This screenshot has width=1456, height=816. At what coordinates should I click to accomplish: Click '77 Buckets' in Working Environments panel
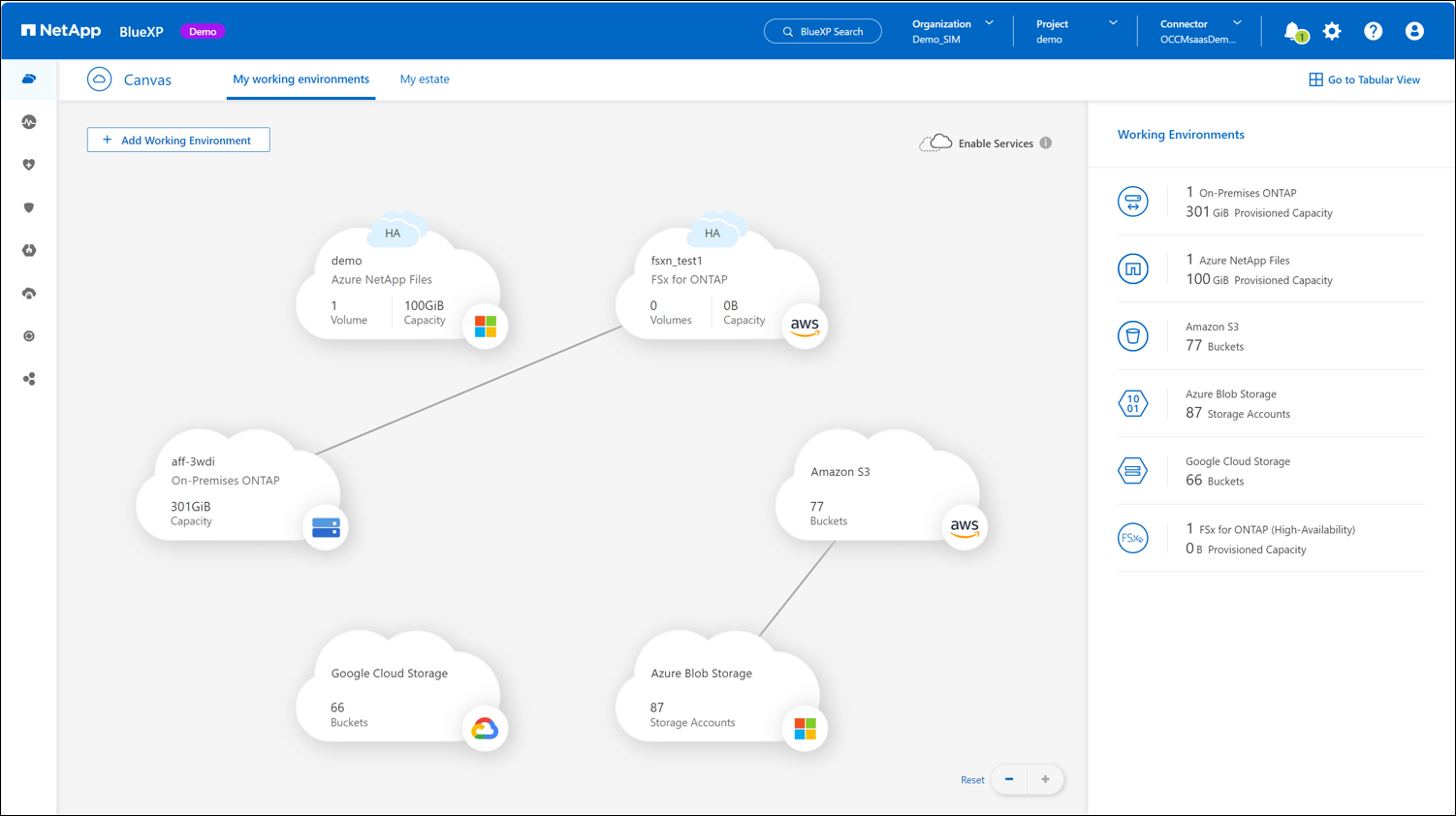click(1215, 346)
